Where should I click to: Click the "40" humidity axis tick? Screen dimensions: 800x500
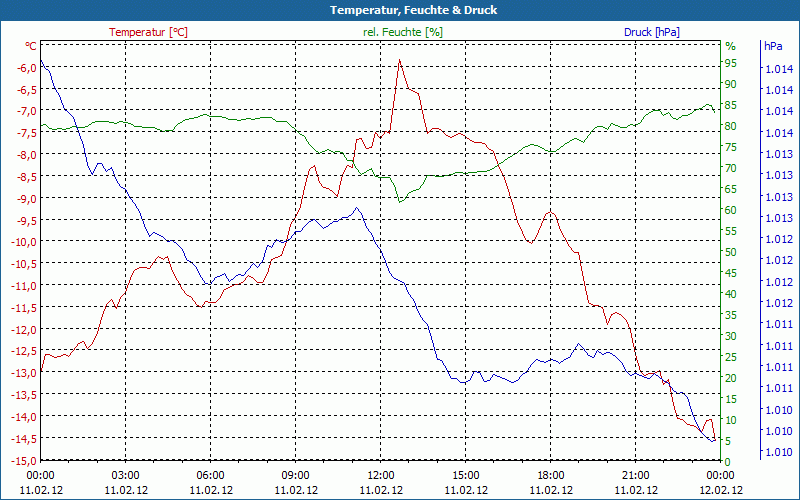click(x=731, y=294)
